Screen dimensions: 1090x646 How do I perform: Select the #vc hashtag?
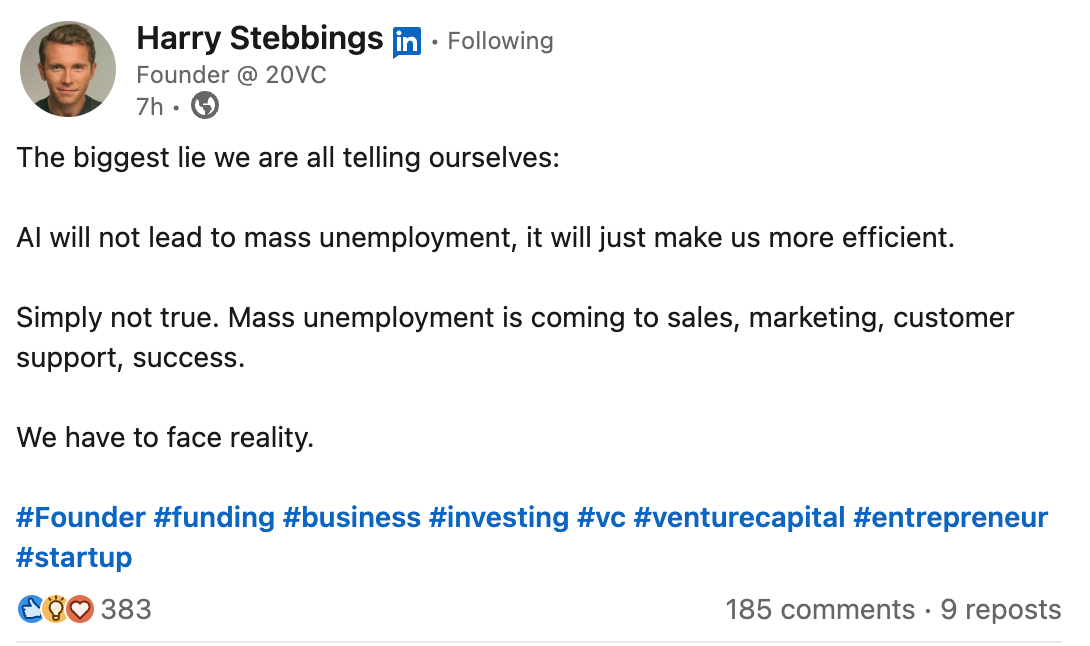pyautogui.click(x=601, y=517)
